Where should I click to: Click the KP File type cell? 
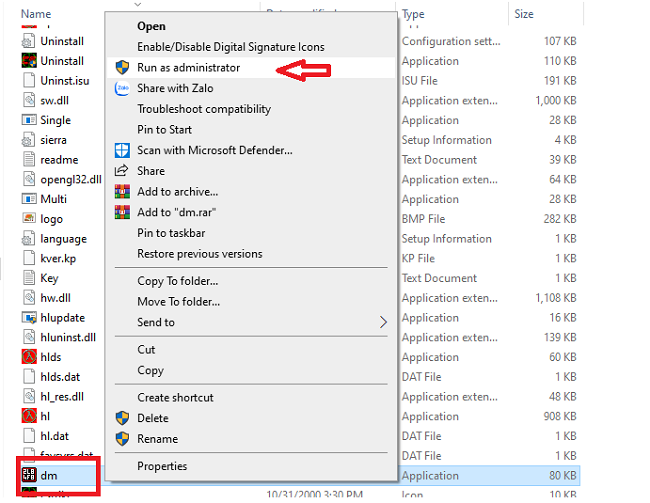tap(418, 258)
